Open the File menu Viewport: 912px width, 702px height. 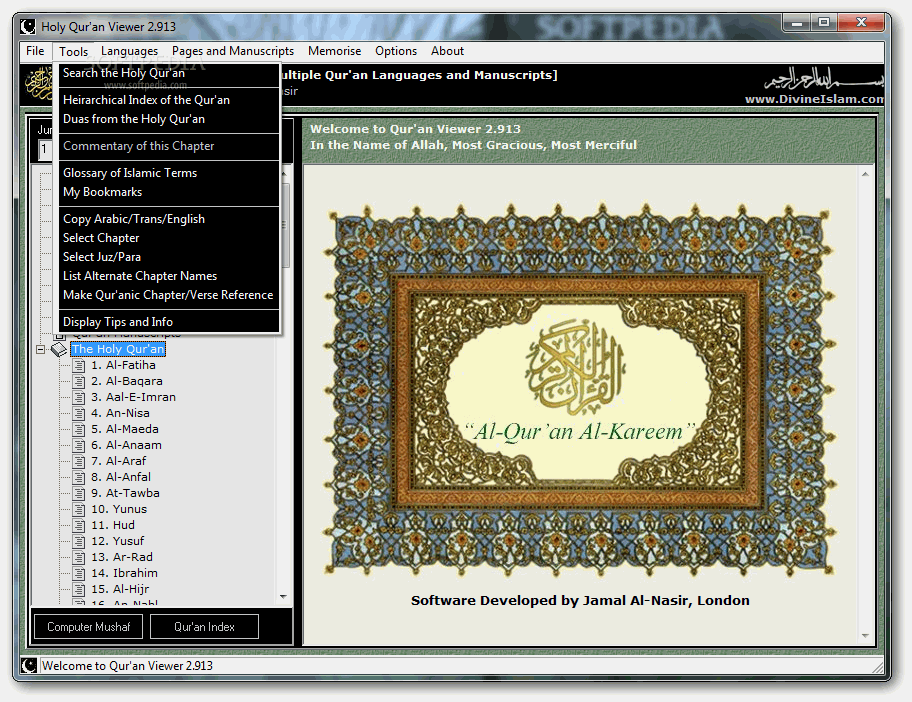[x=35, y=51]
